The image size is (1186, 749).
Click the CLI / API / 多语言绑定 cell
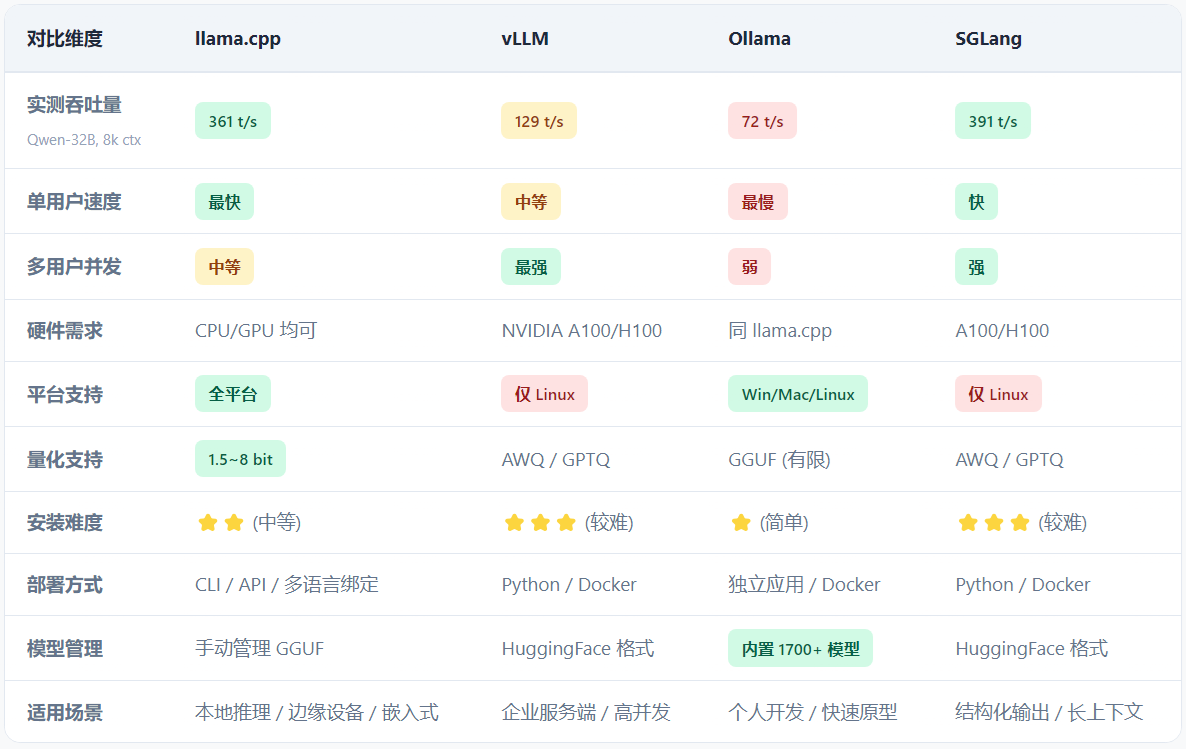pyautogui.click(x=287, y=585)
